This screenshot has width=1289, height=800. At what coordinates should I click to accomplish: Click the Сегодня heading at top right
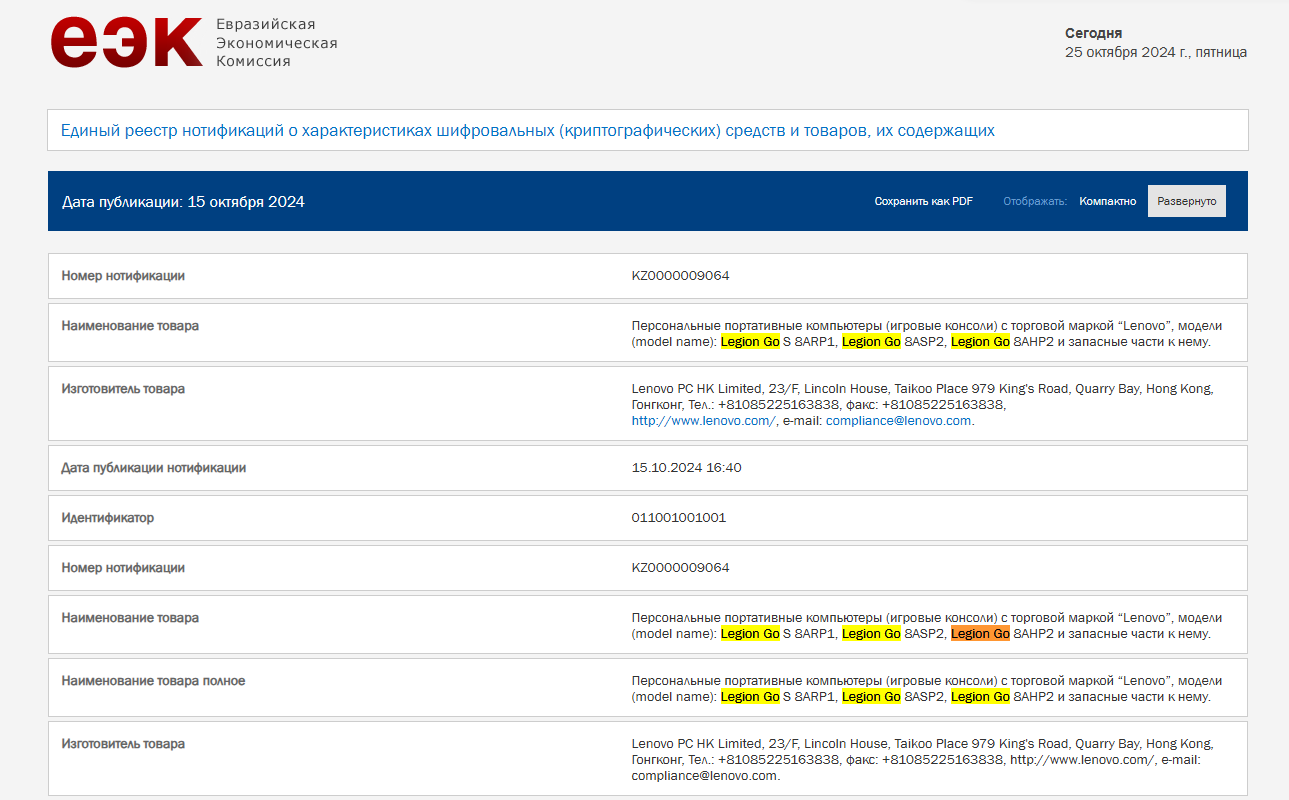1093,33
